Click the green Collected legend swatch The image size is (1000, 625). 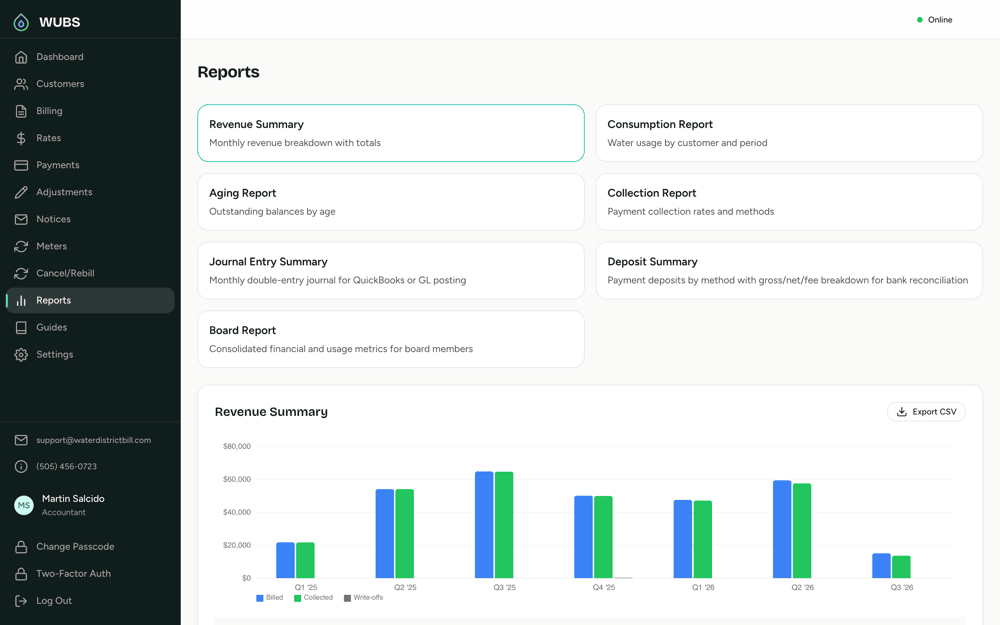tap(297, 598)
